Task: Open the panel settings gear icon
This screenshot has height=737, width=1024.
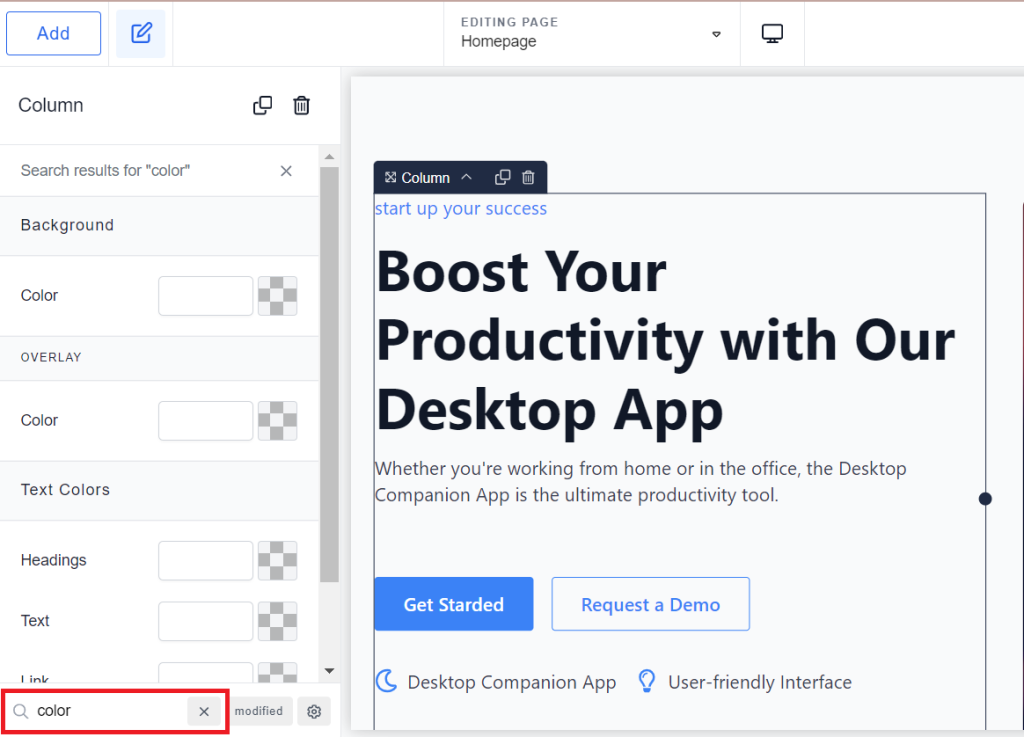Action: coord(314,711)
